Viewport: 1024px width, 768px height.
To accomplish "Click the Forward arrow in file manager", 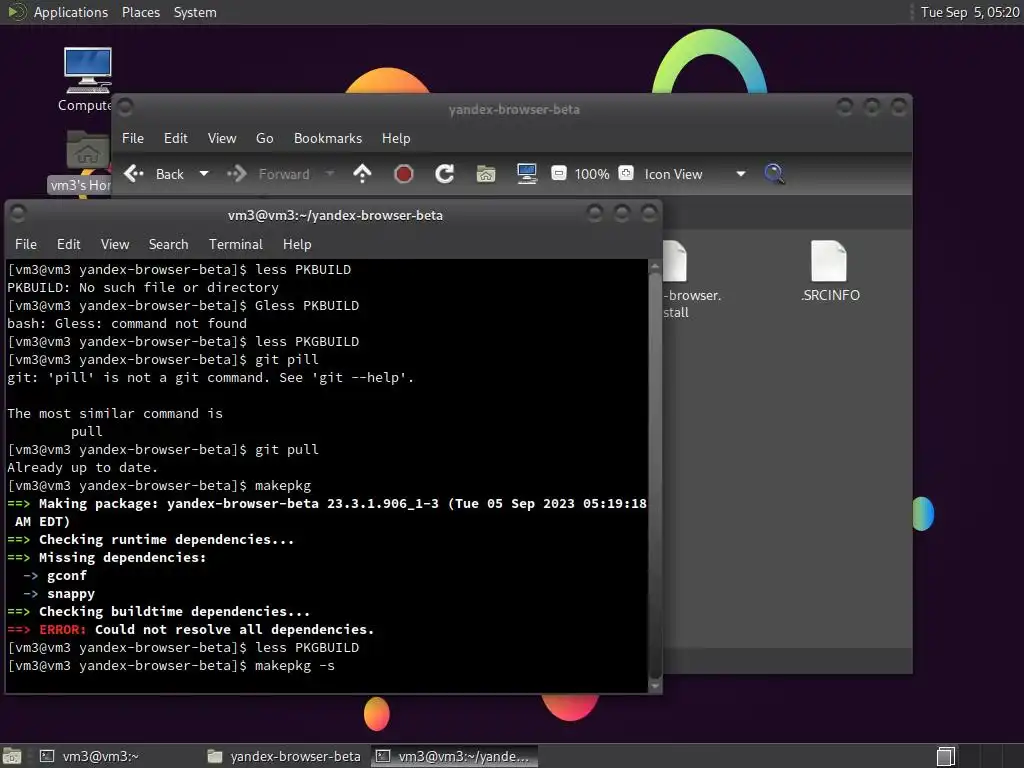I will click(236, 174).
